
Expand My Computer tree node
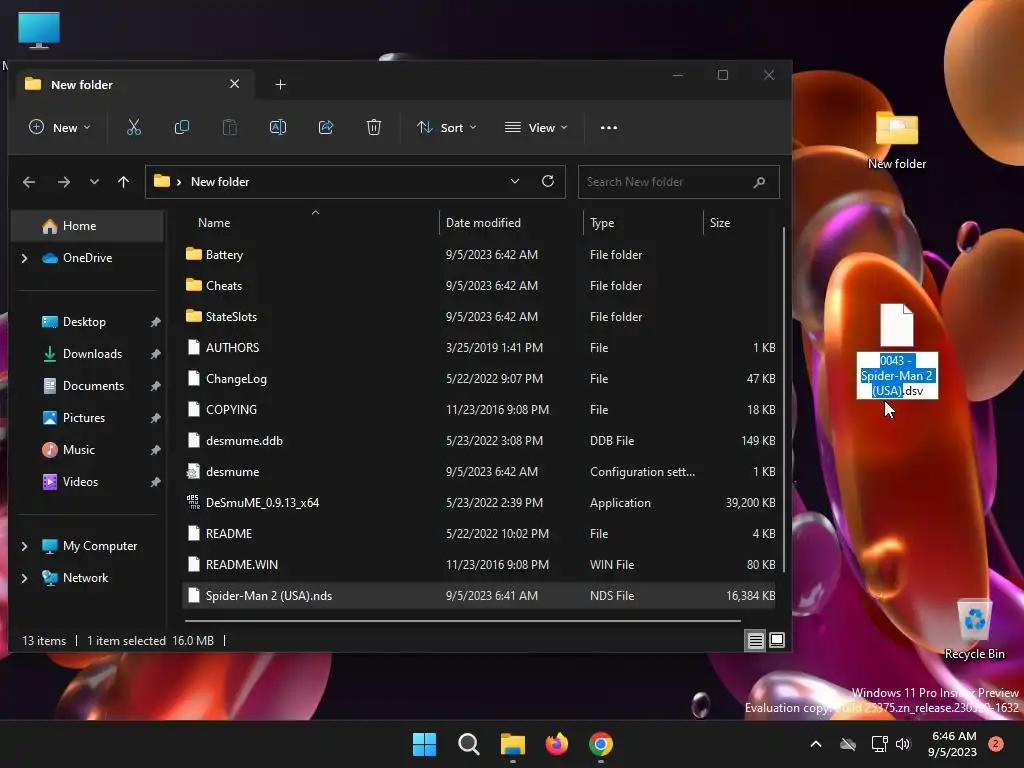(x=24, y=546)
